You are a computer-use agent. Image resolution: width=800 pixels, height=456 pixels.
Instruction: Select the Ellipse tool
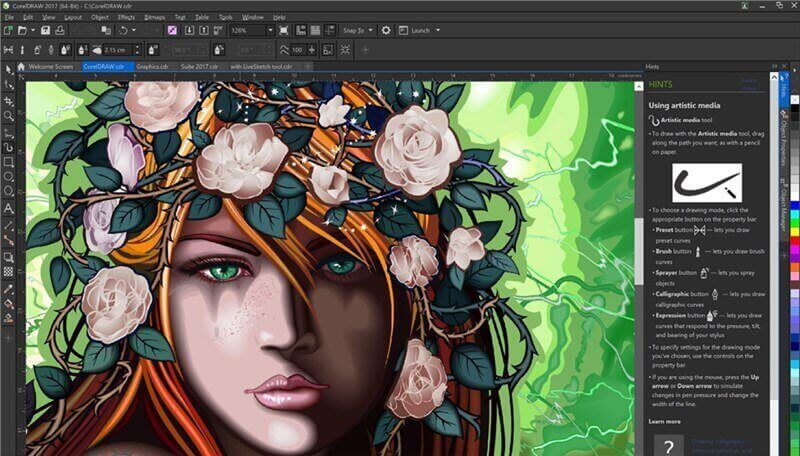(8, 176)
